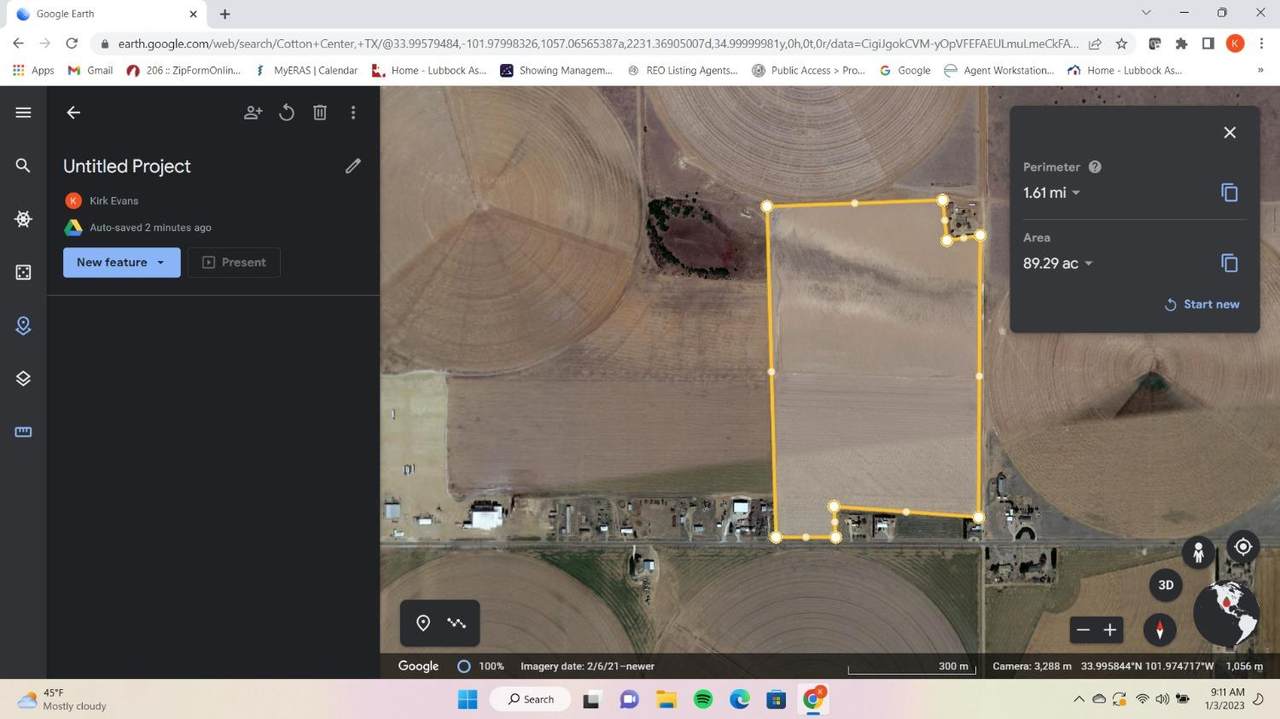This screenshot has height=719, width=1280.
Task: Activate the Street View pegman
Action: point(1198,551)
